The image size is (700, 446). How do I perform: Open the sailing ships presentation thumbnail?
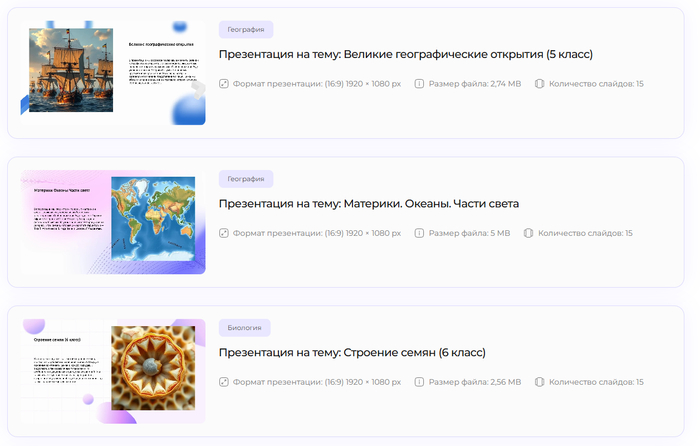113,73
